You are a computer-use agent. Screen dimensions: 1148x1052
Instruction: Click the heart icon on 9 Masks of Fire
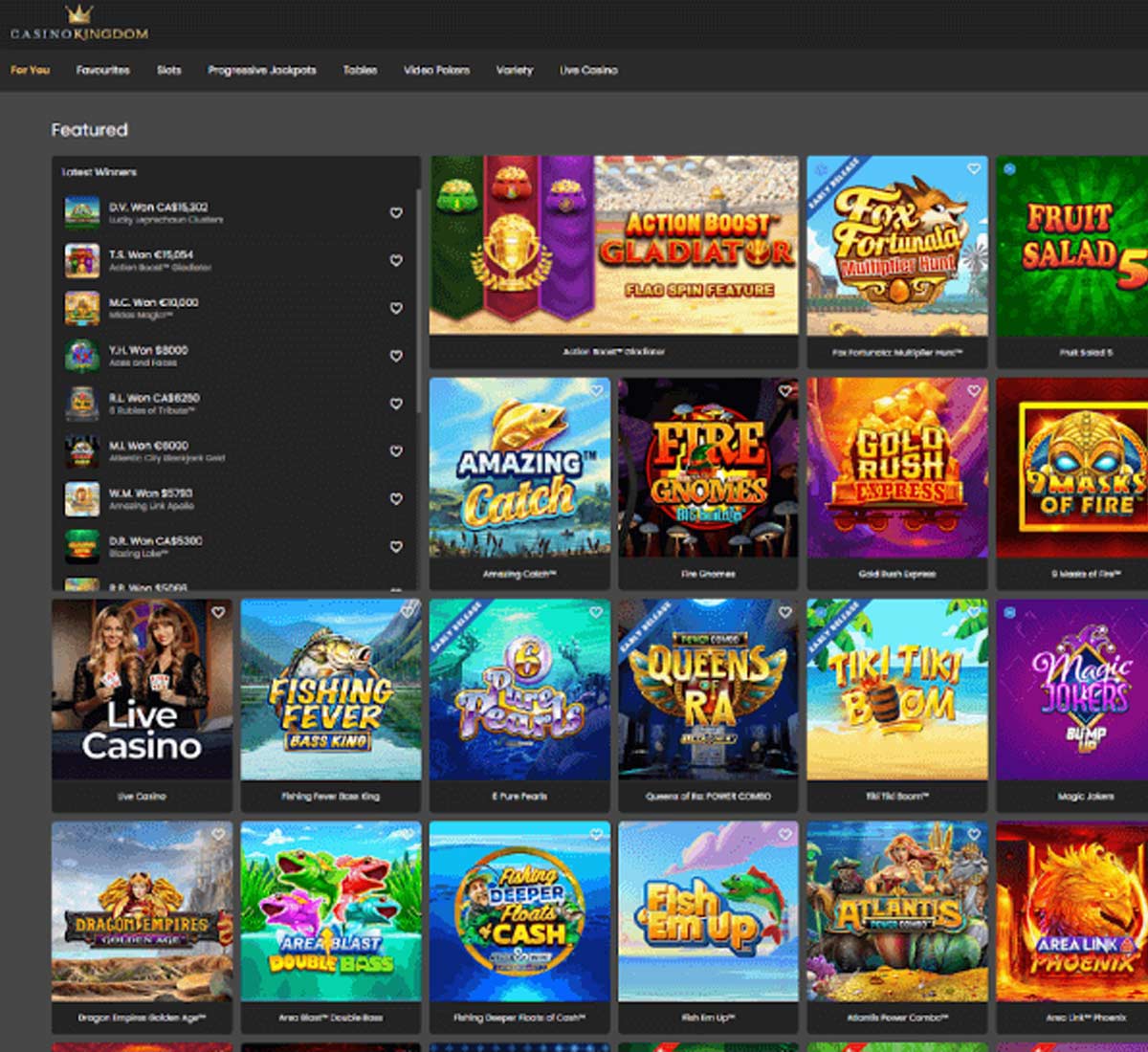tap(1138, 390)
